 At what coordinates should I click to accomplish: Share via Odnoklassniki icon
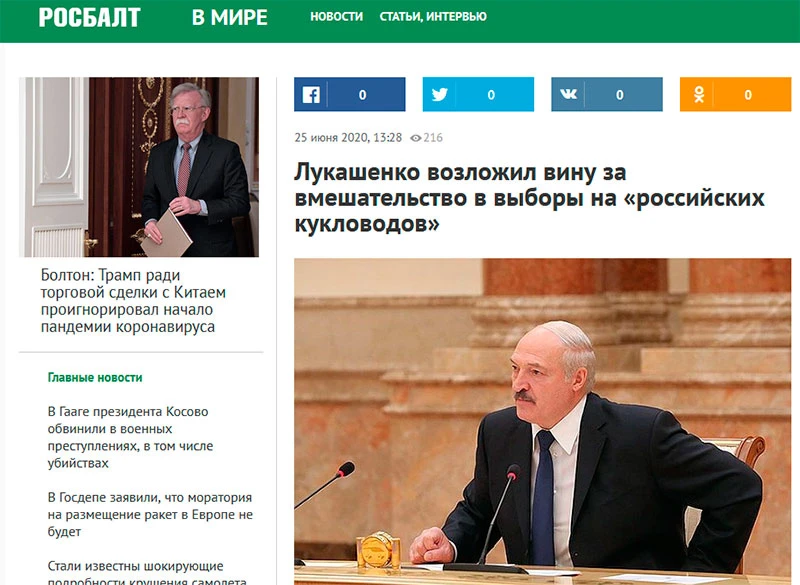698,95
